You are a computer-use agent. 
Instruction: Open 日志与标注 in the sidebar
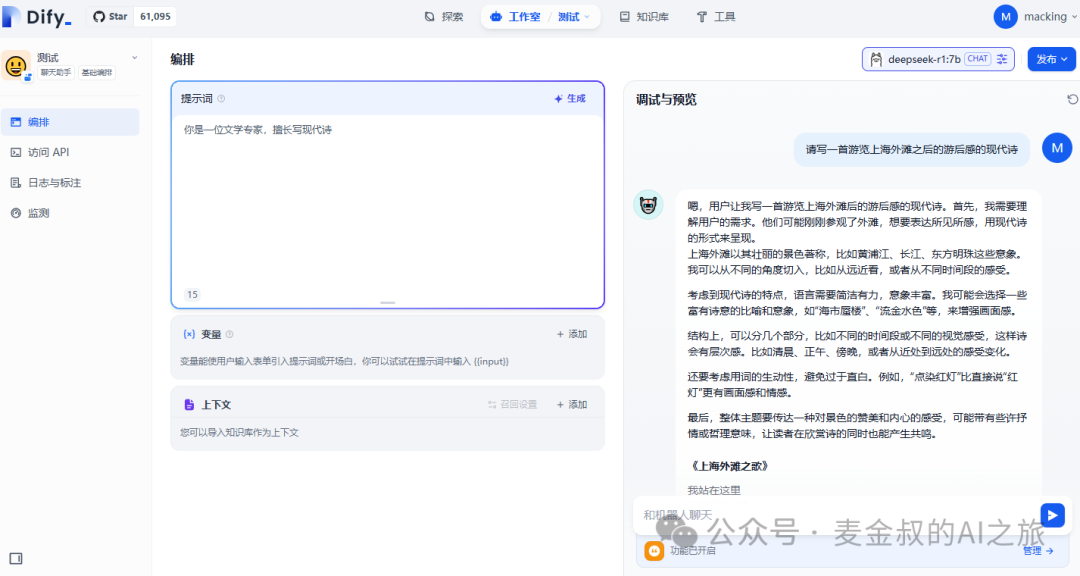[x=54, y=183]
